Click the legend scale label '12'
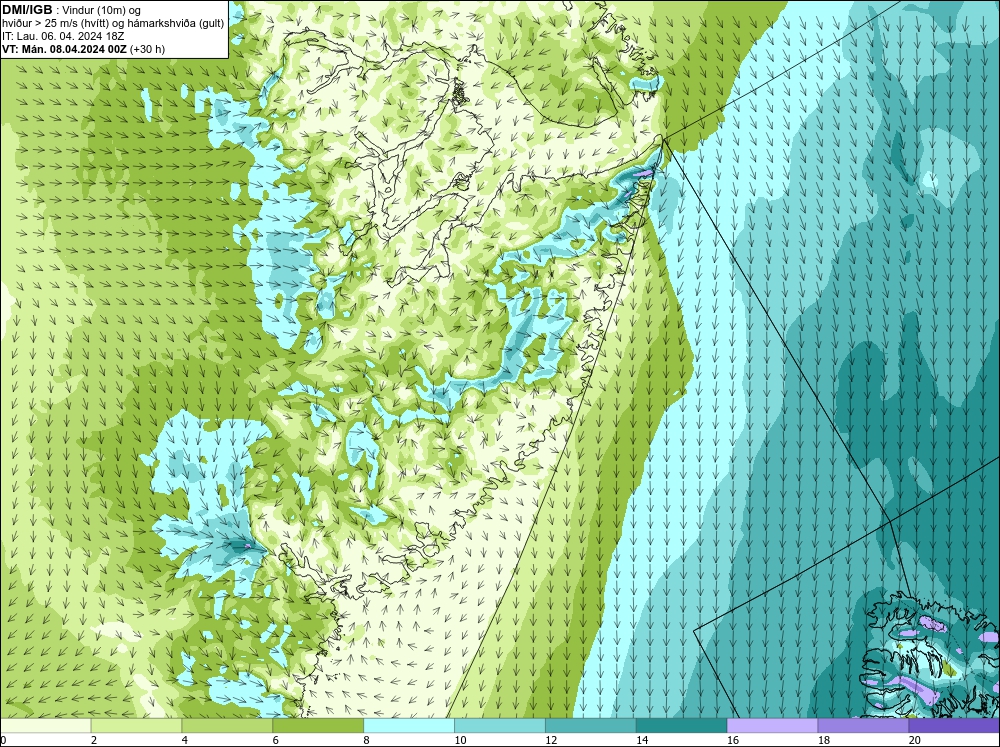Viewport: 1000px width, 747px height. coord(551,740)
